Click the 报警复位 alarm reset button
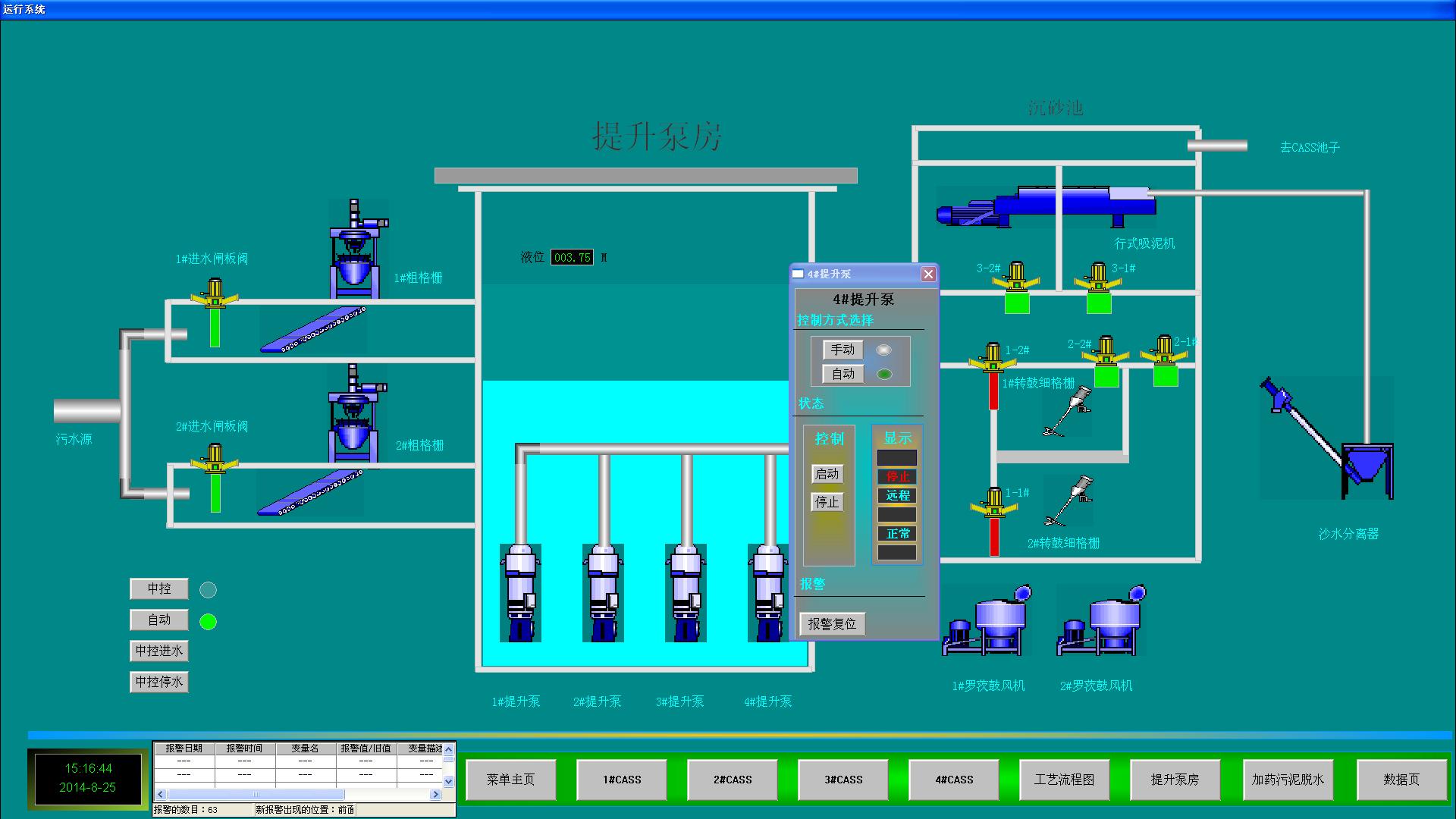This screenshot has width=1456, height=819. [832, 624]
